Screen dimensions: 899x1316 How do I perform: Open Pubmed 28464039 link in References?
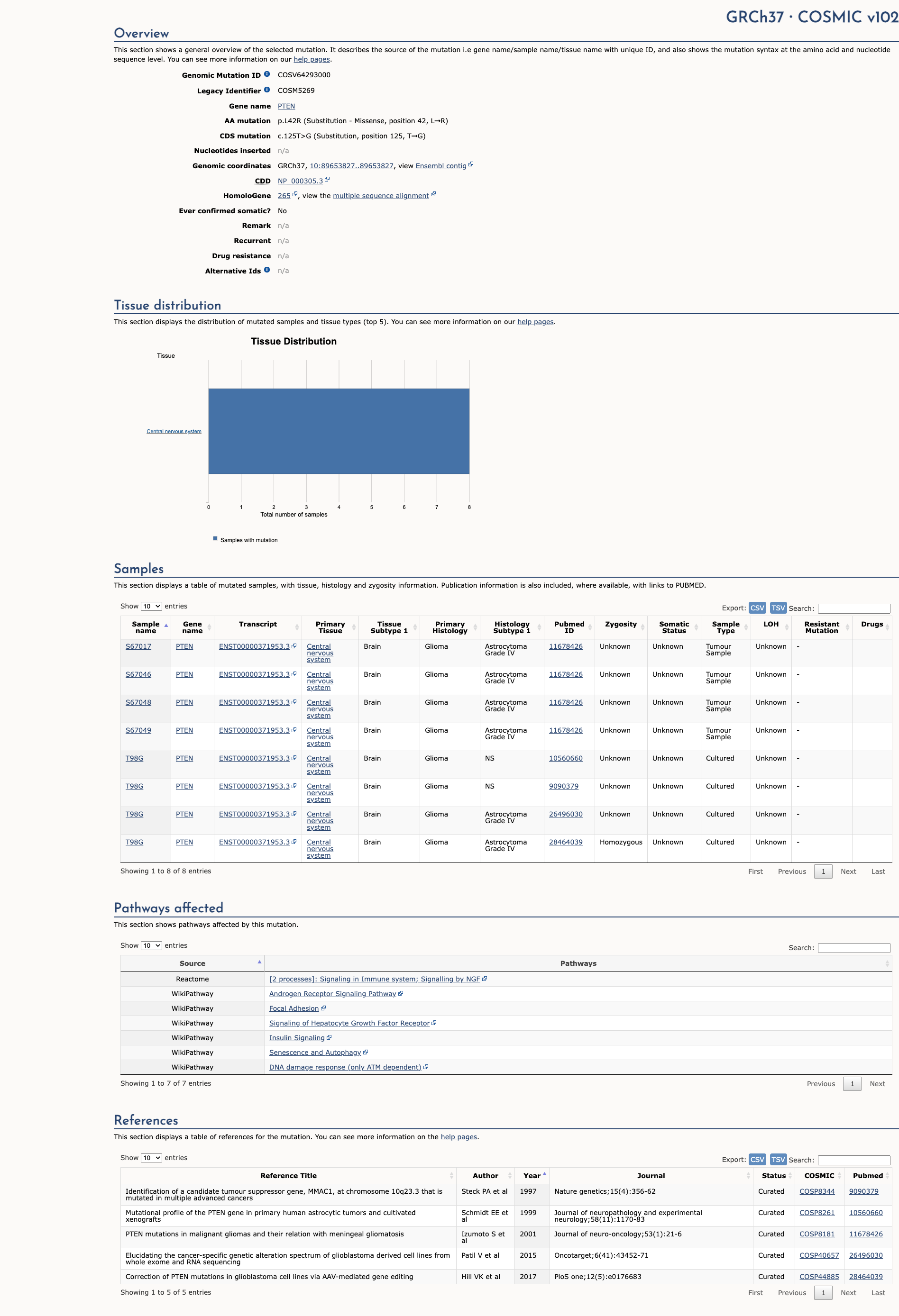pos(866,1276)
